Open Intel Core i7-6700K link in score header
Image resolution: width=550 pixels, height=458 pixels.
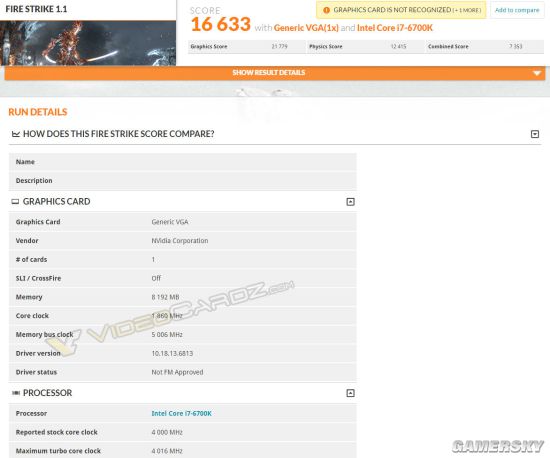point(395,28)
